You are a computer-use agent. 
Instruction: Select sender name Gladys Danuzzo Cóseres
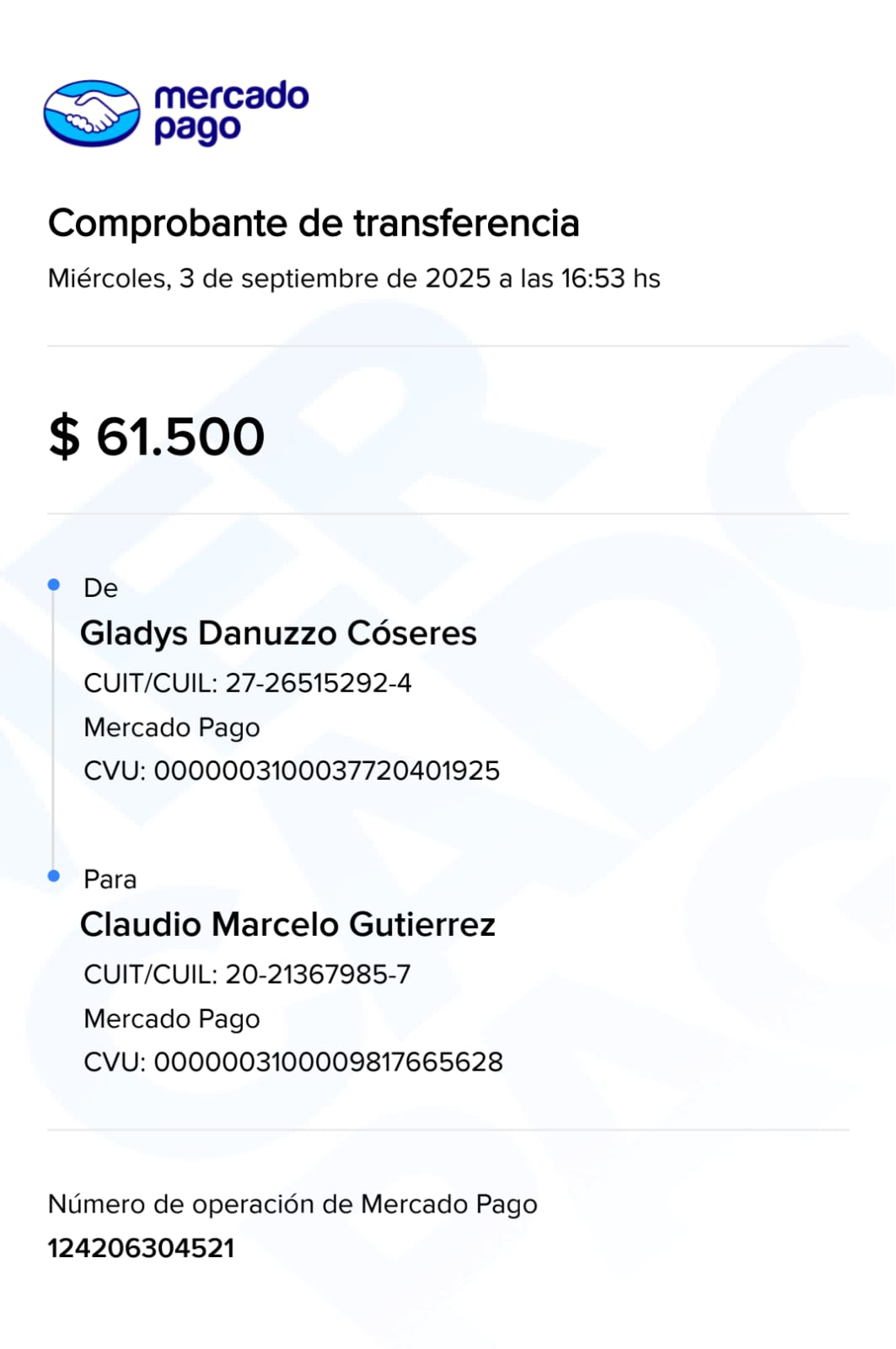pos(278,633)
